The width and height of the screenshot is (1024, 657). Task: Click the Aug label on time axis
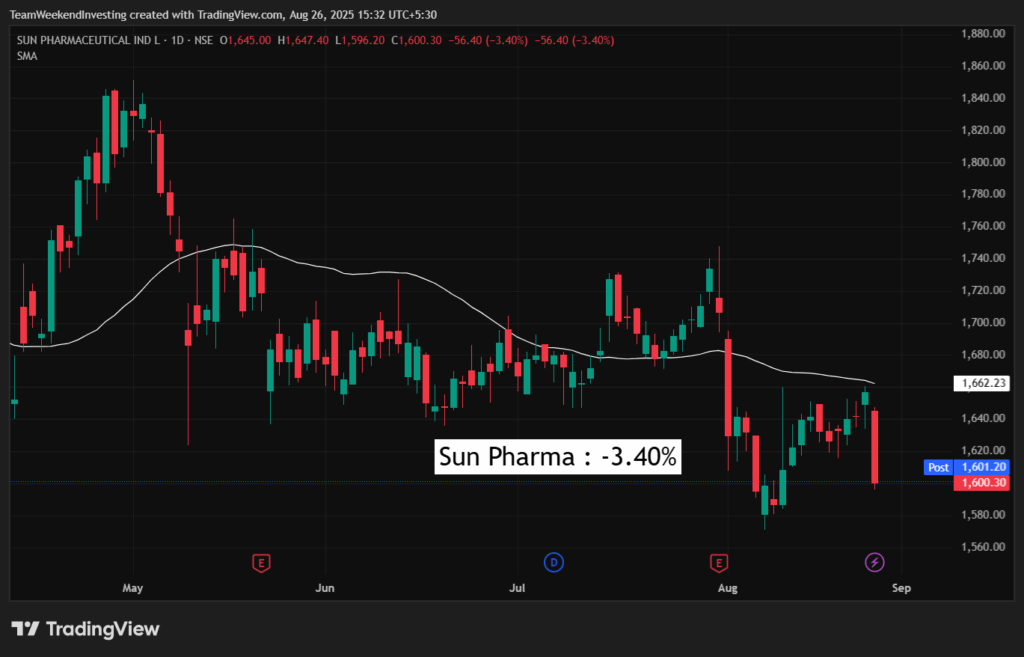click(x=728, y=588)
